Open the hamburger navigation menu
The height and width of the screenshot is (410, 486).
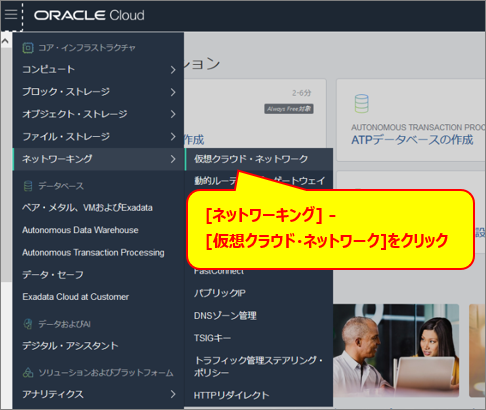tap(11, 15)
